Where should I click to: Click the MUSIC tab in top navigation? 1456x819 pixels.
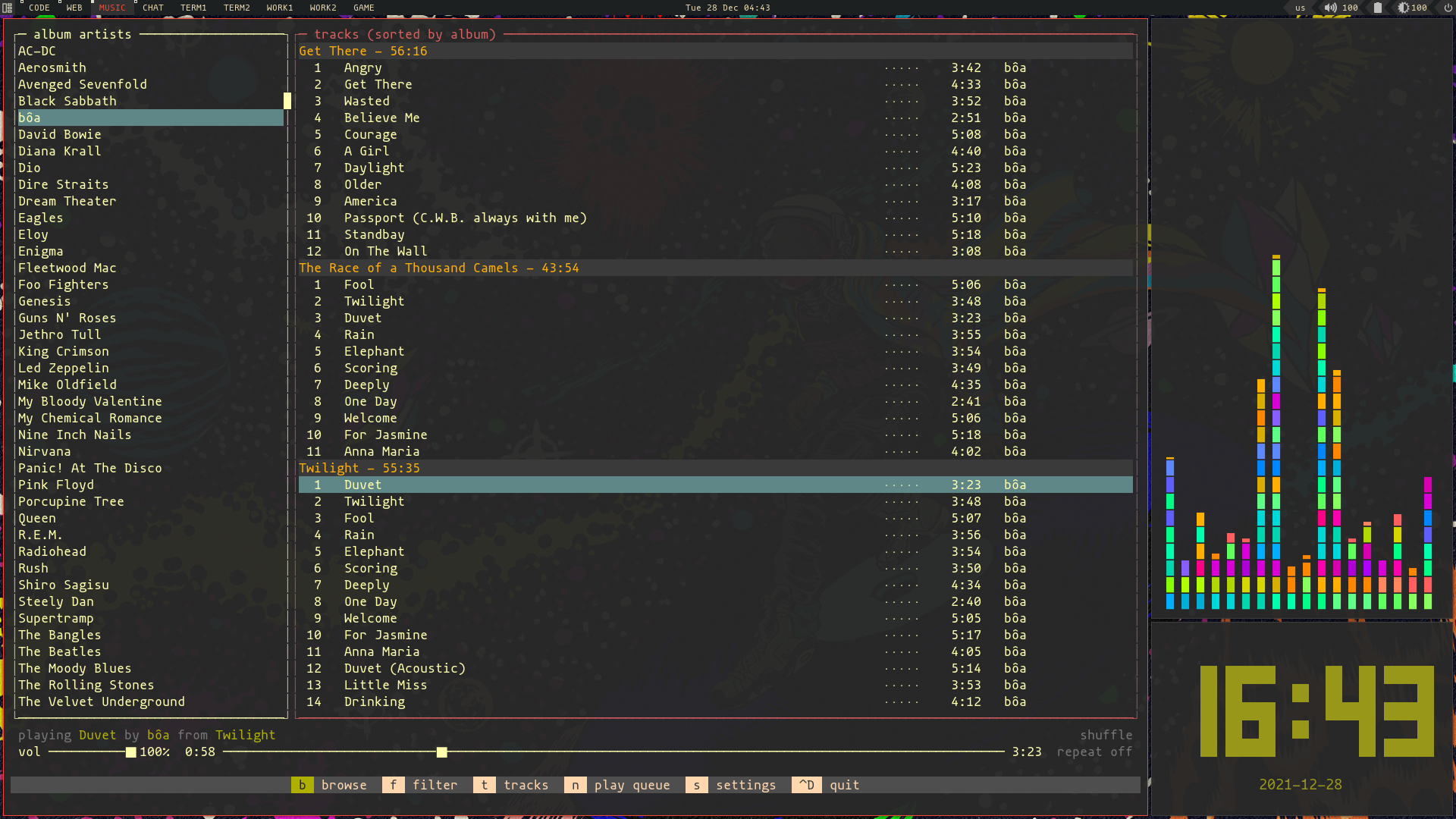pos(111,8)
